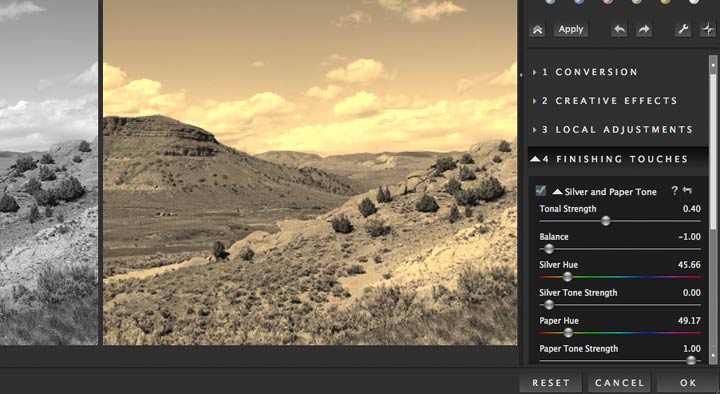Collapse the 4 Finishing Touches section
Screen dimensions: 720x394
point(618,159)
